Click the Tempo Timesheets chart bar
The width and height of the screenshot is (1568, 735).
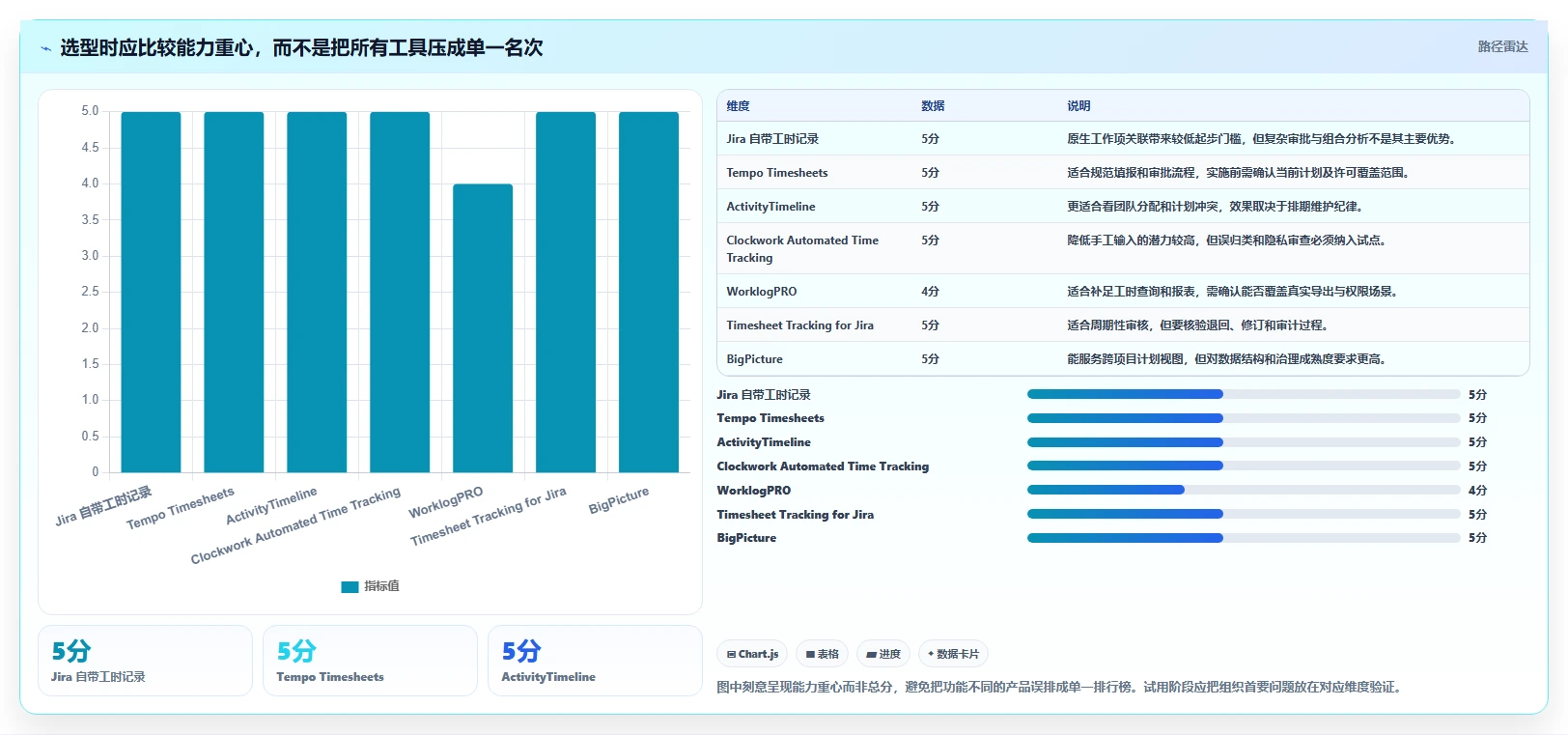[234, 292]
